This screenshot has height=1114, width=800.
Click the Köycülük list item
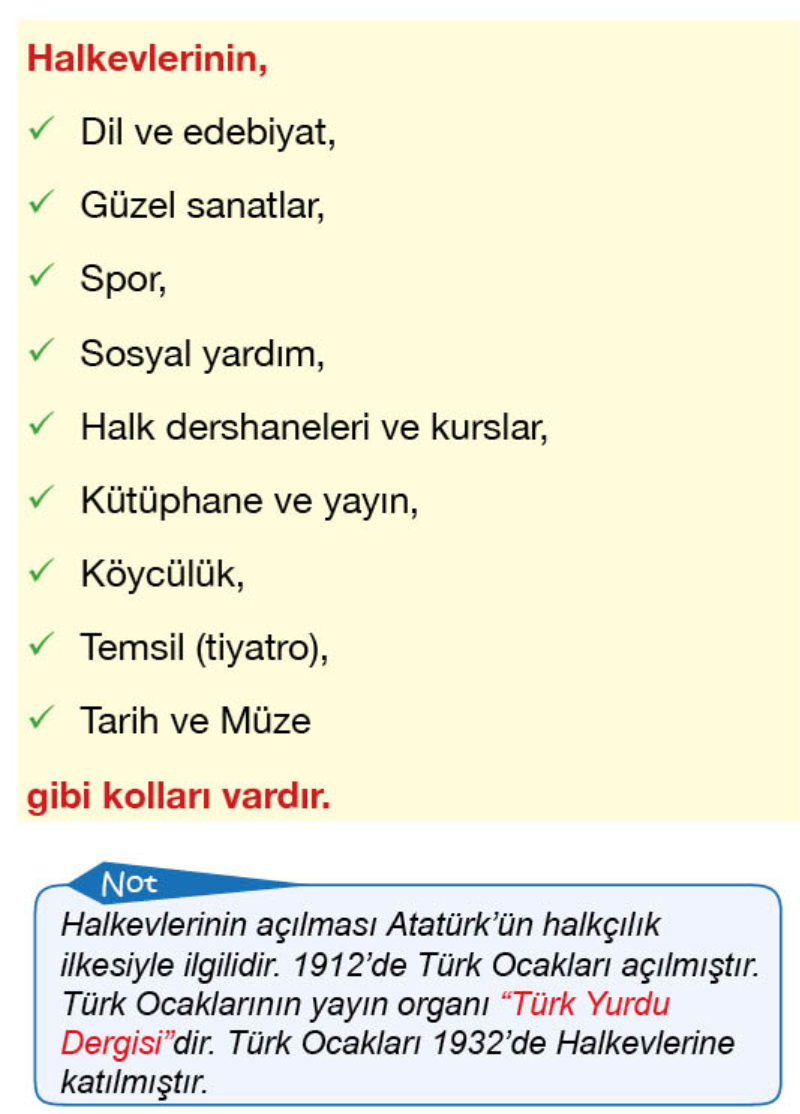[162, 573]
